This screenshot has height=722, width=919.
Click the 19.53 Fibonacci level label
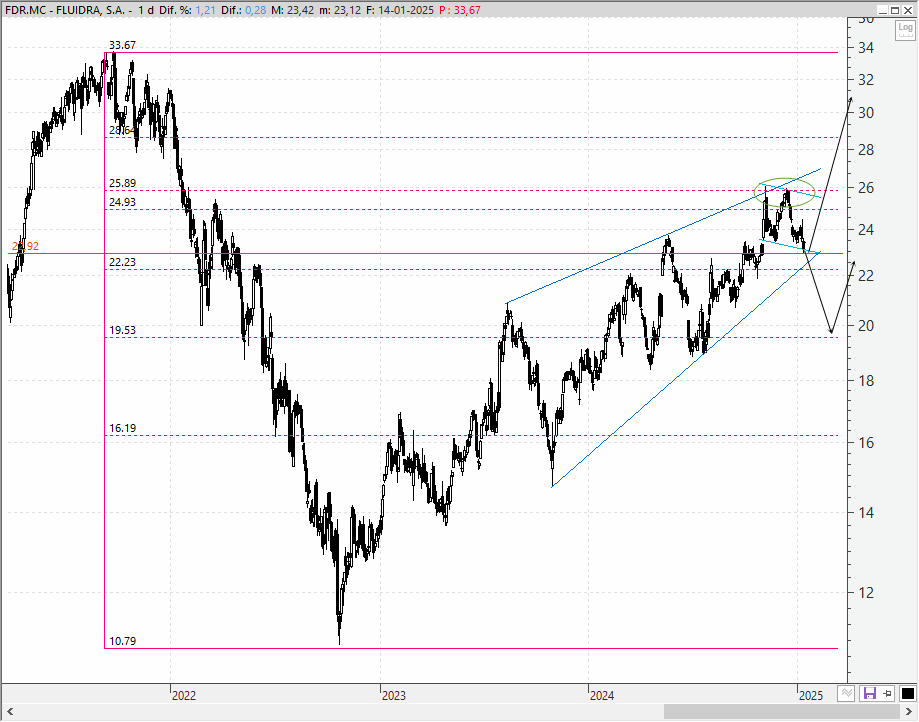pos(122,330)
